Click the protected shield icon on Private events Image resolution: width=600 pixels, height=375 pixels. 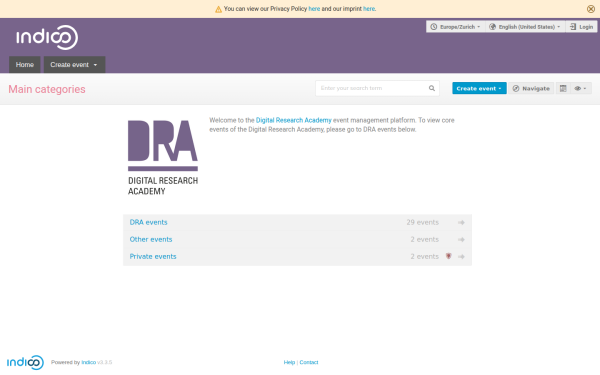[448, 256]
